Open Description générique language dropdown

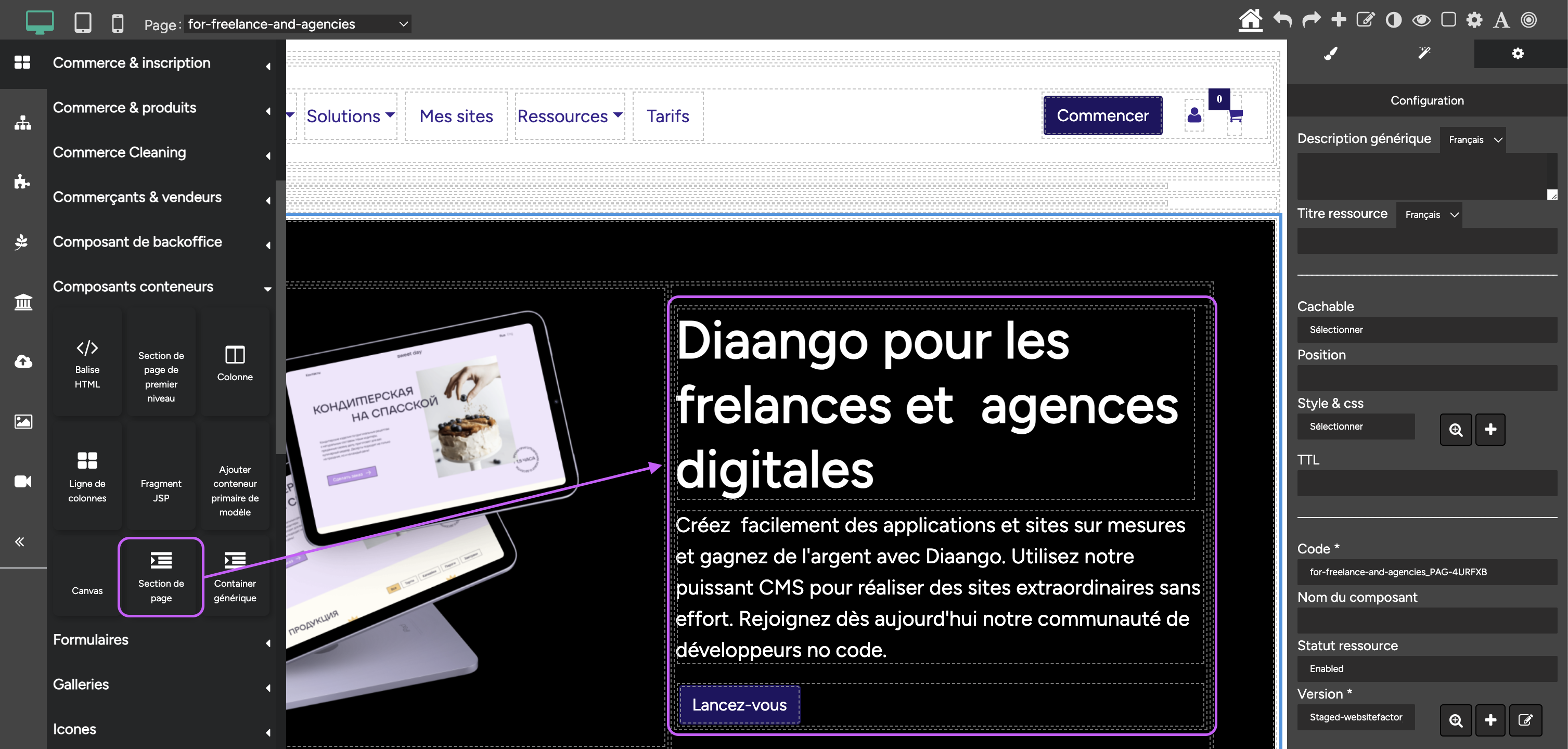(1473, 139)
